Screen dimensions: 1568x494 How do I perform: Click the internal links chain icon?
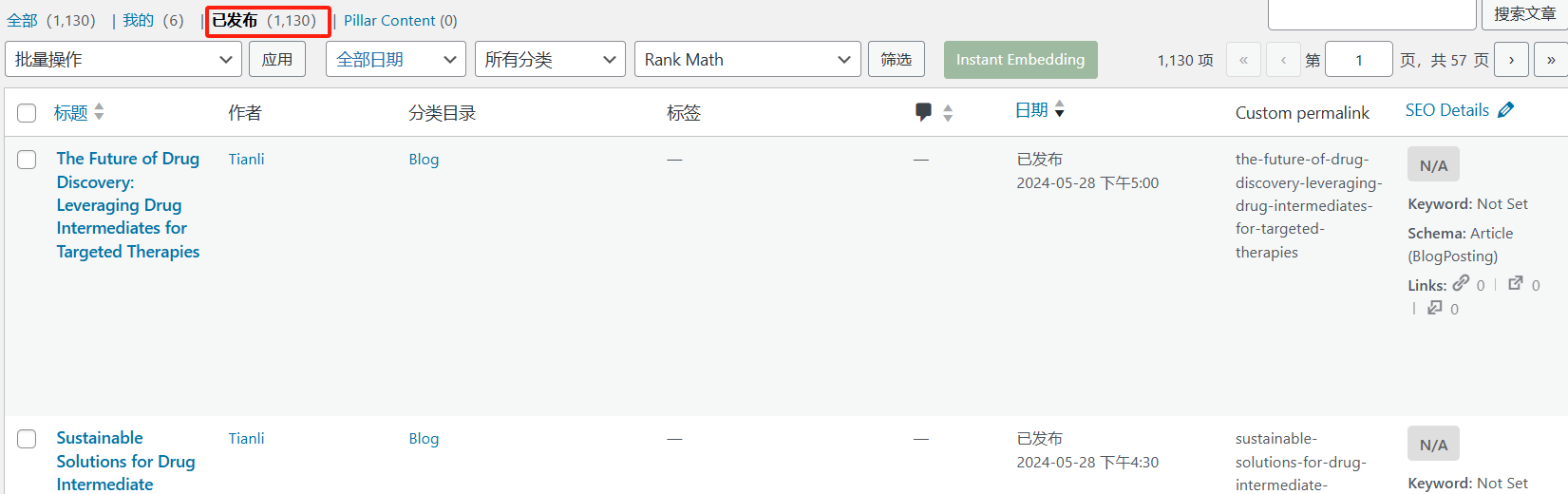pos(1461,283)
